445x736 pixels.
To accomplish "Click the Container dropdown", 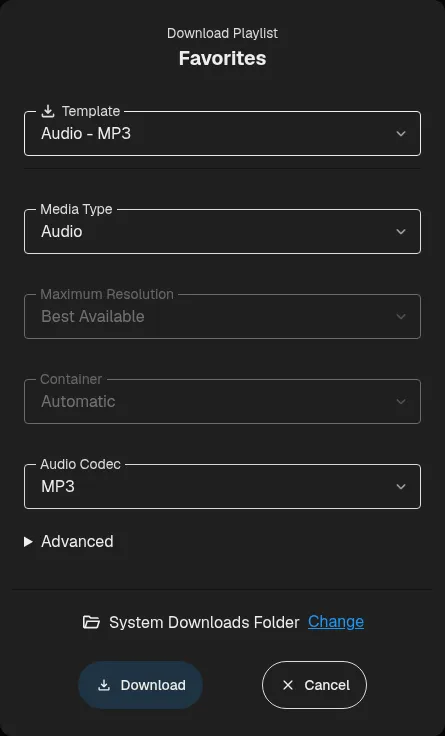I will pyautogui.click(x=222, y=401).
